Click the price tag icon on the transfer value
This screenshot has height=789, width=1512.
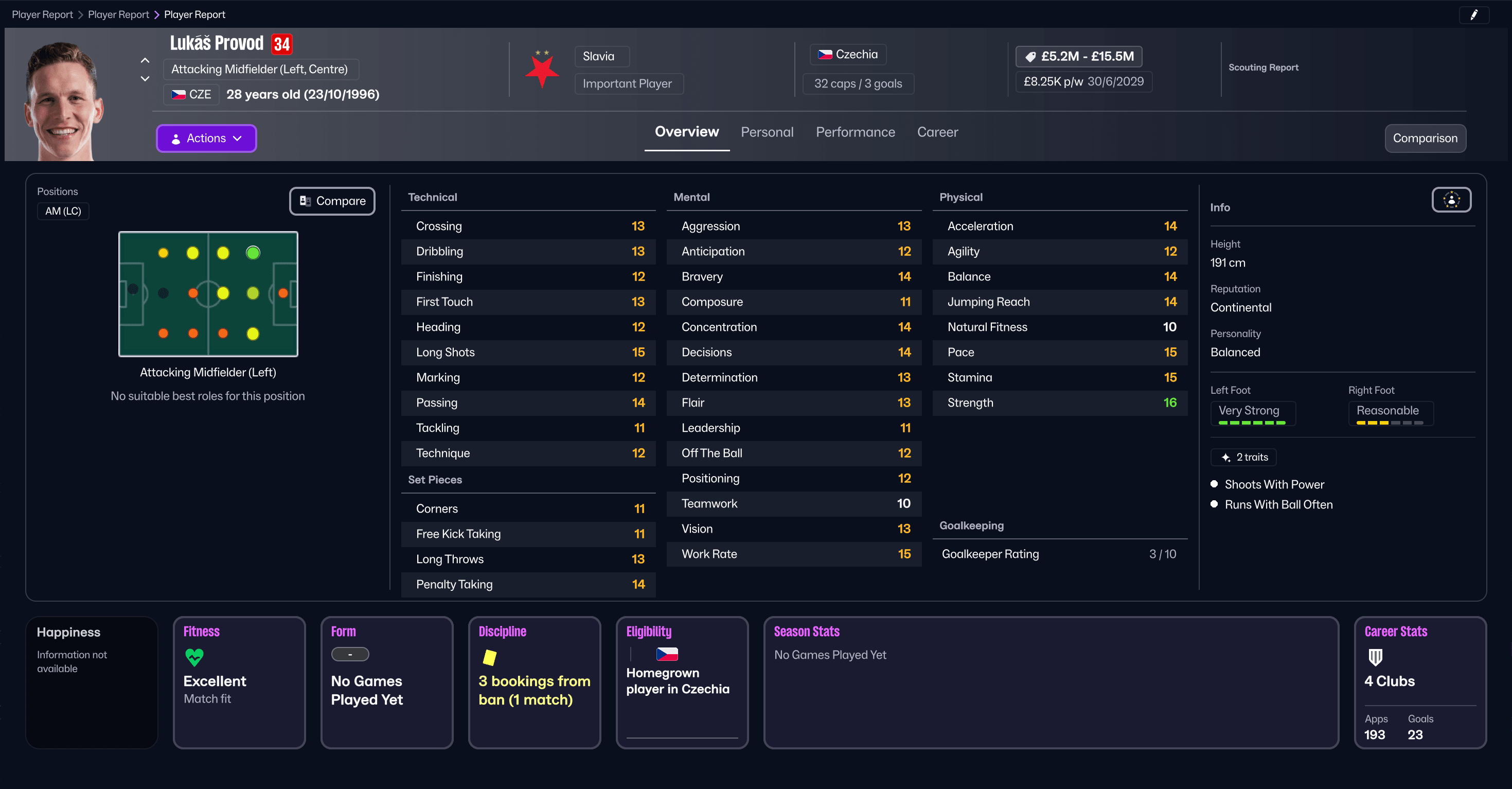[x=1031, y=57]
